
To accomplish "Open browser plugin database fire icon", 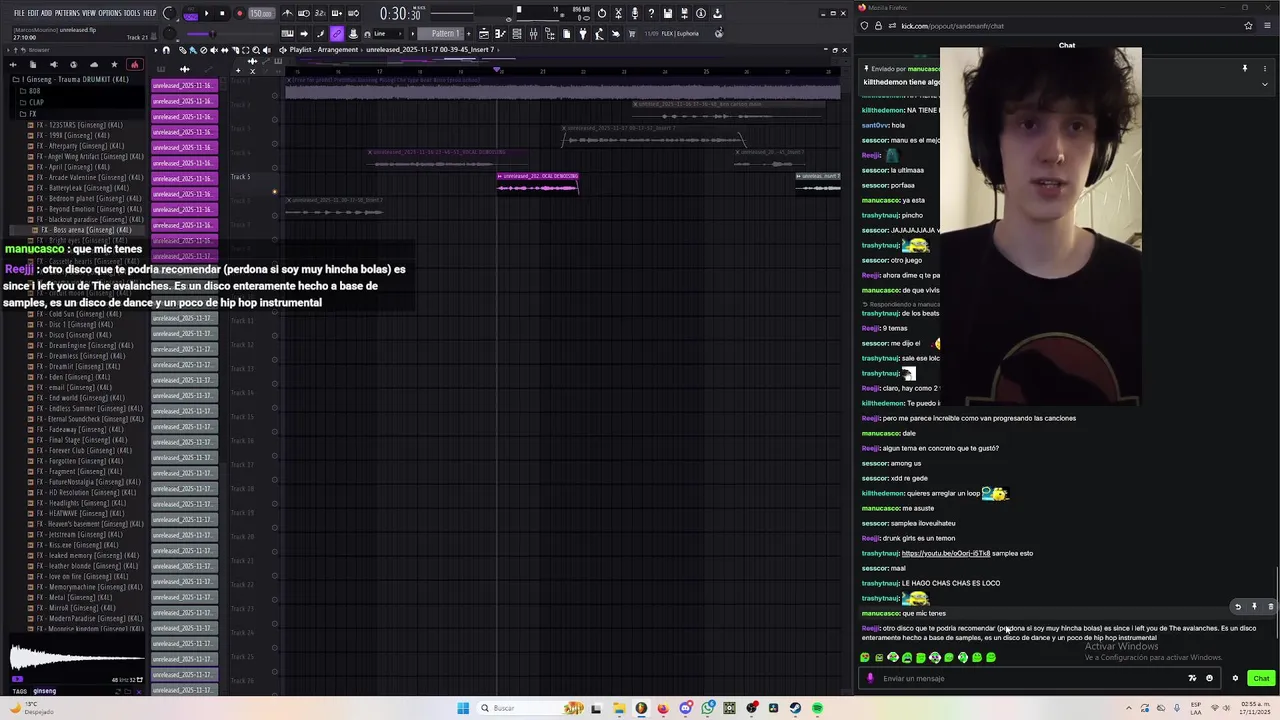I will point(135,65).
